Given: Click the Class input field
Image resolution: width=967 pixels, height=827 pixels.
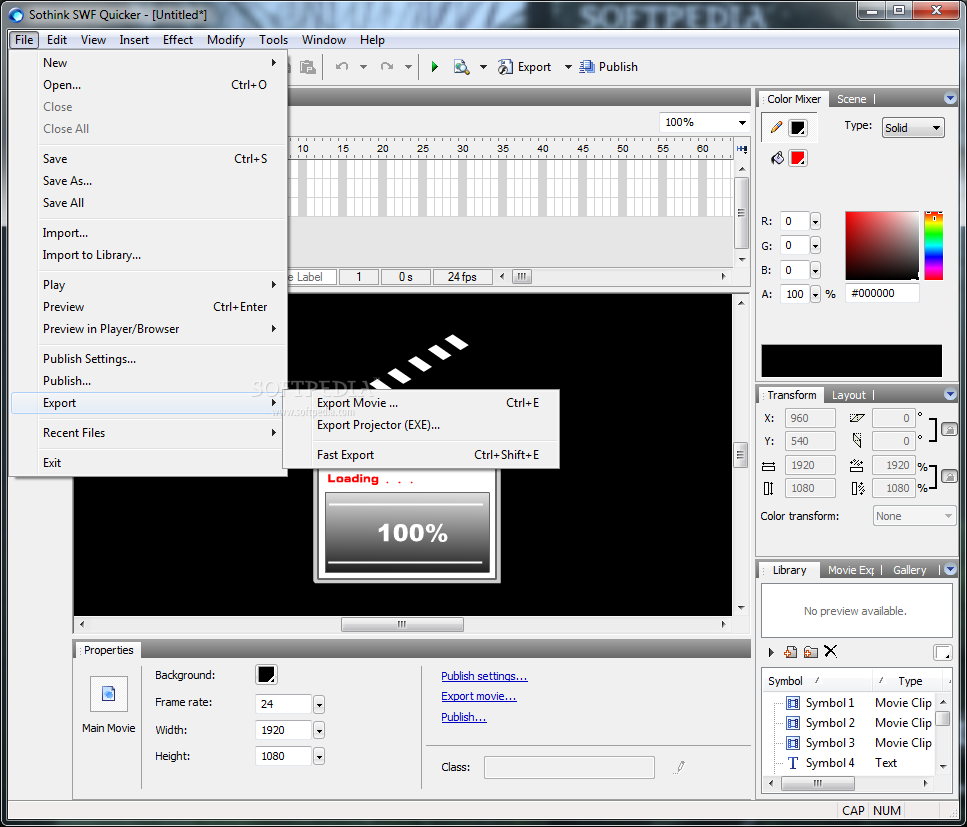Looking at the screenshot, I should (x=569, y=767).
